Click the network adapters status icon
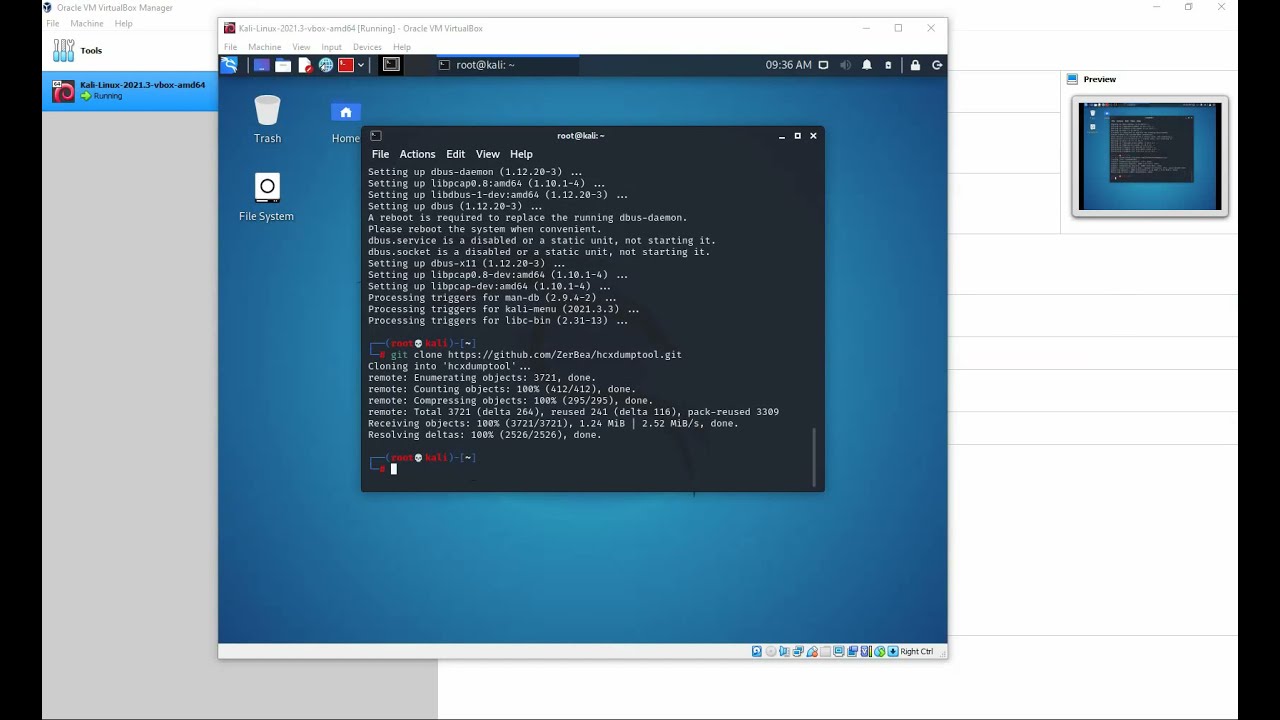Screen dimensions: 1280x720 pyautogui.click(x=798, y=651)
